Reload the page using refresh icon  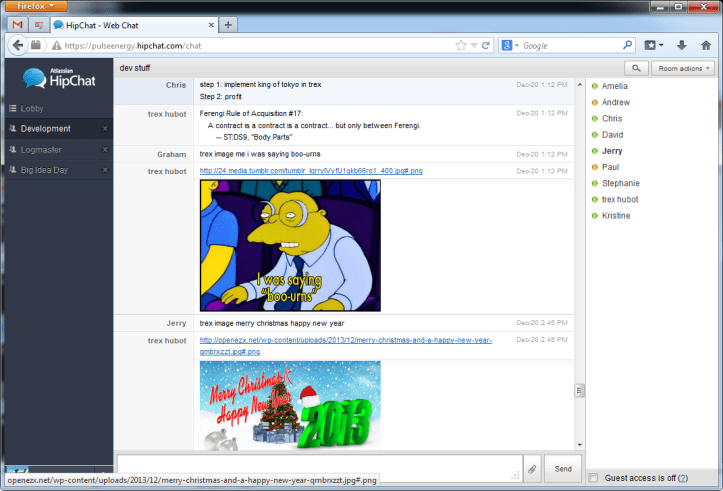[x=486, y=45]
